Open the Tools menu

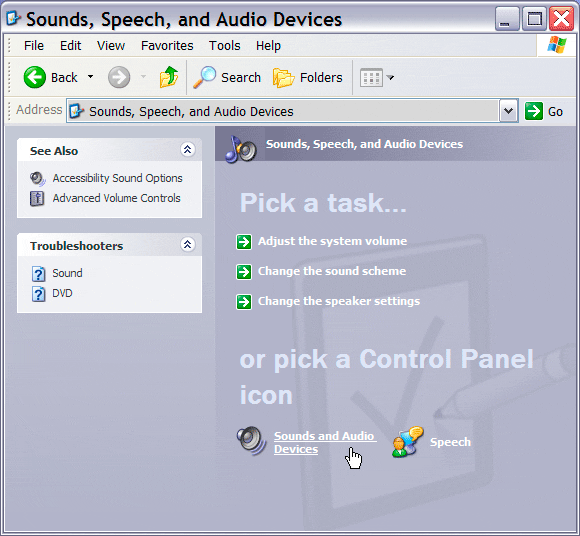pyautogui.click(x=225, y=45)
